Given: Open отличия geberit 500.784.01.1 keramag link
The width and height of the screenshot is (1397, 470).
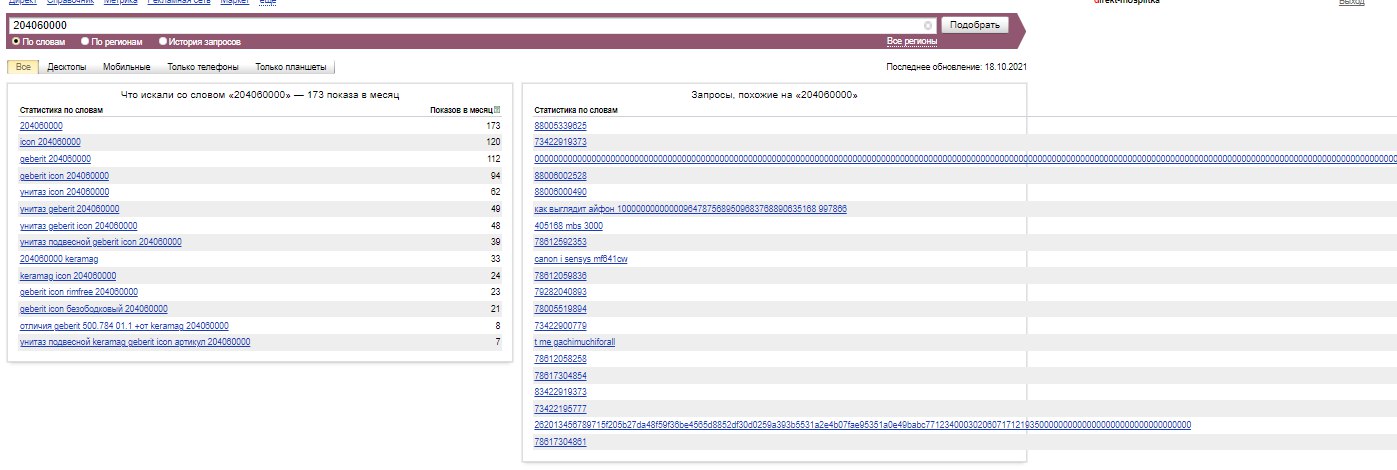Looking at the screenshot, I should [x=124, y=326].
